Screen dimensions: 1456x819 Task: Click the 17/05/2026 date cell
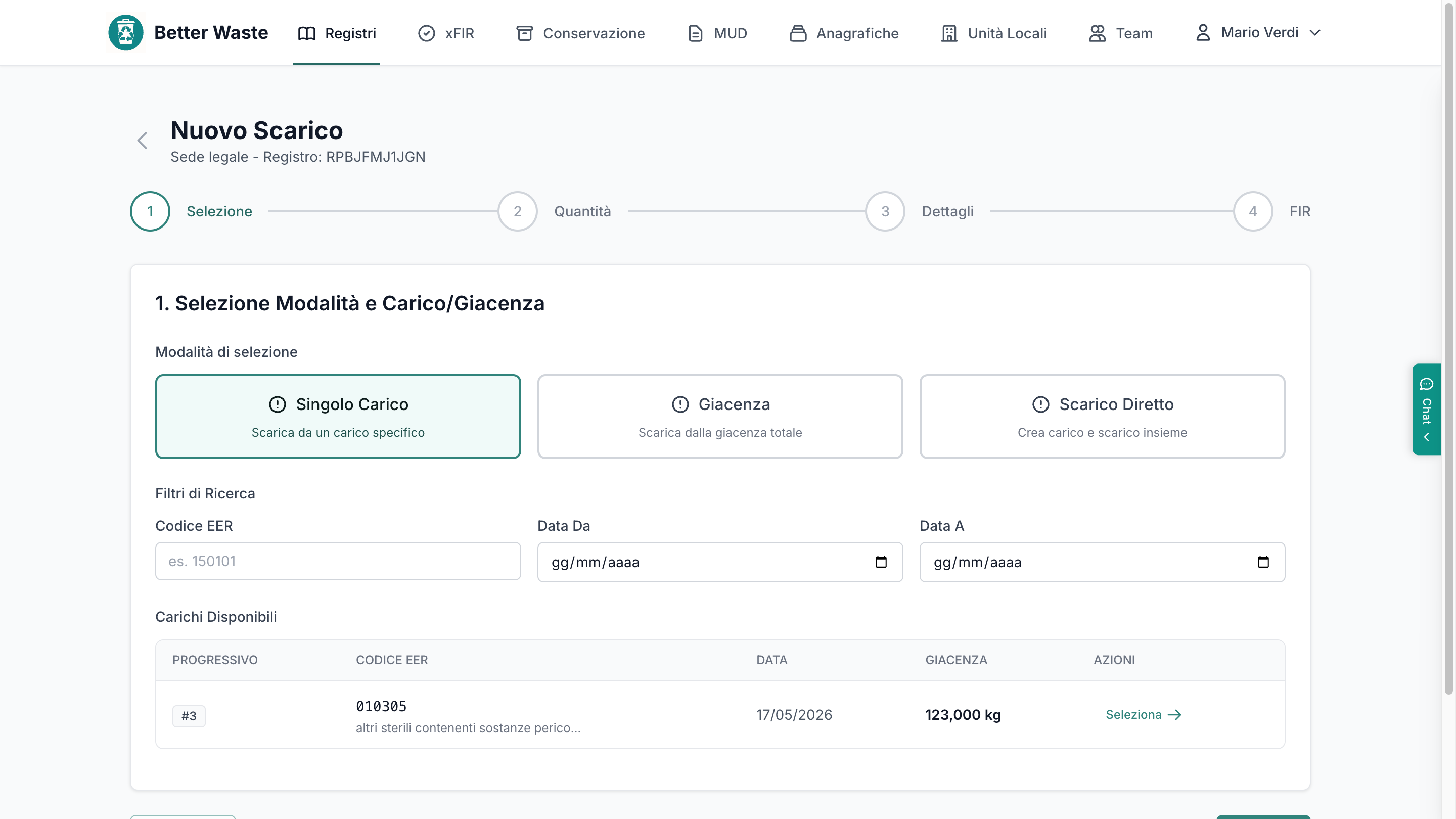pyautogui.click(x=794, y=715)
